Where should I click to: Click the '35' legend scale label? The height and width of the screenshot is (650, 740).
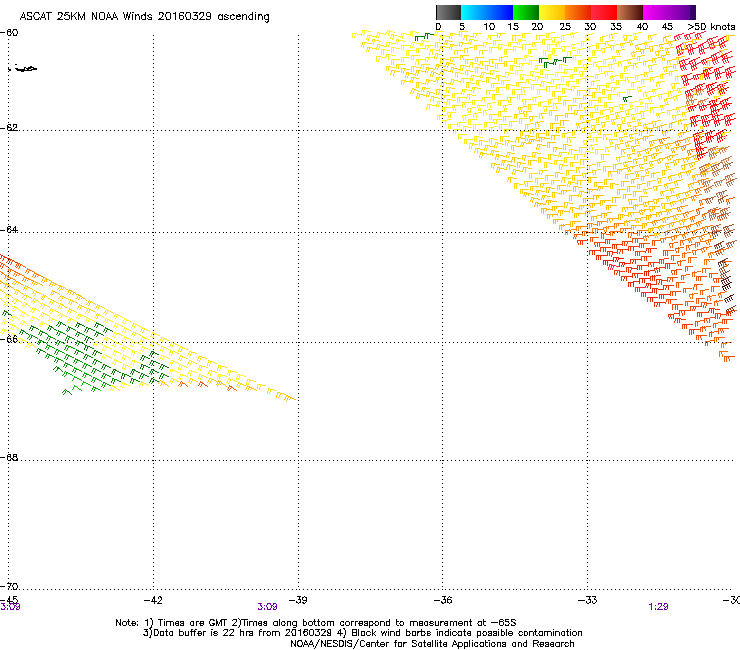click(616, 27)
